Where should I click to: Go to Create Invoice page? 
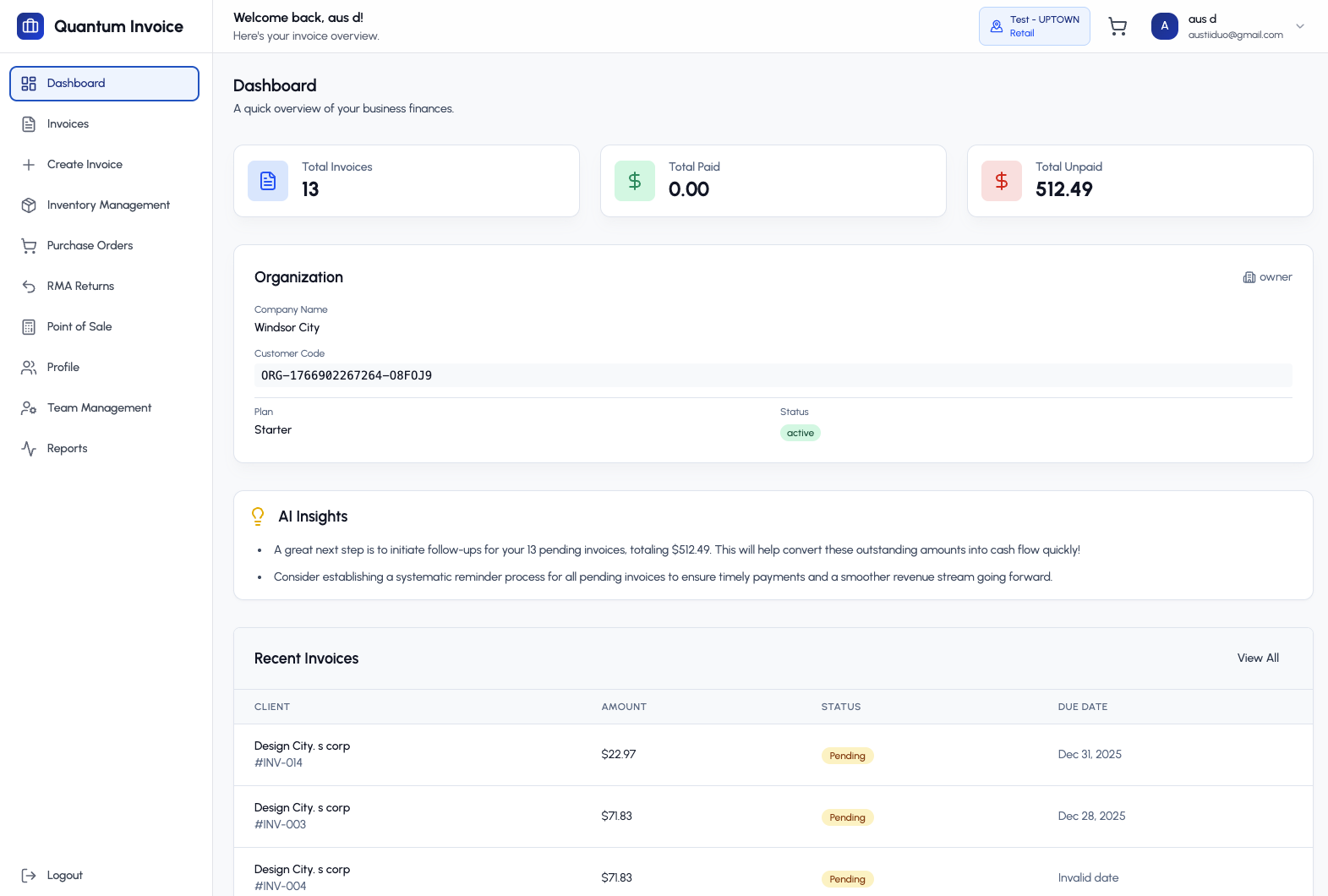(85, 165)
